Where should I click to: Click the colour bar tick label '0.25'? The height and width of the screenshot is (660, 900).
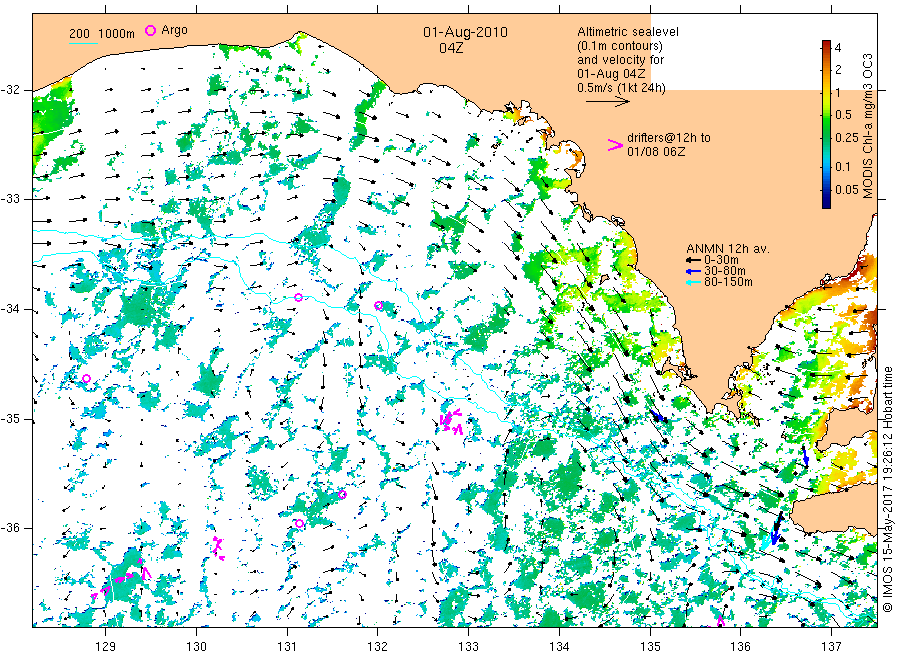[846, 138]
